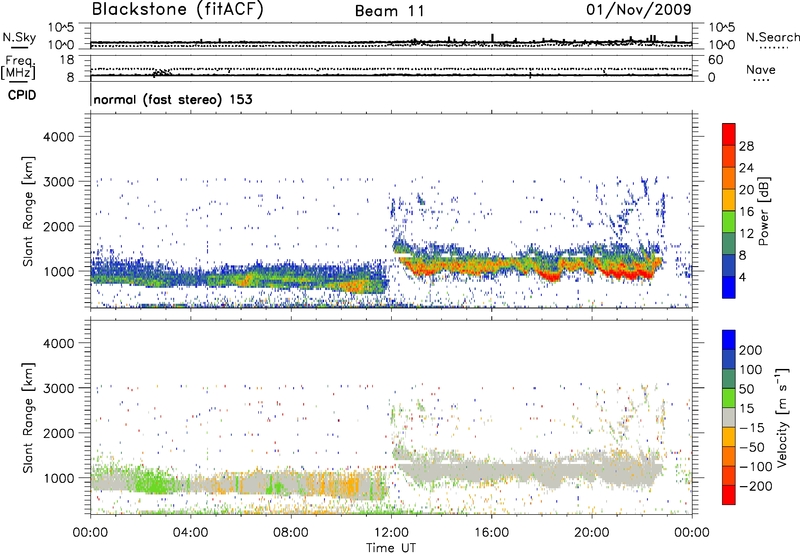The image size is (800, 554).
Task: Click the "12:00" time tick label
Action: 391,533
